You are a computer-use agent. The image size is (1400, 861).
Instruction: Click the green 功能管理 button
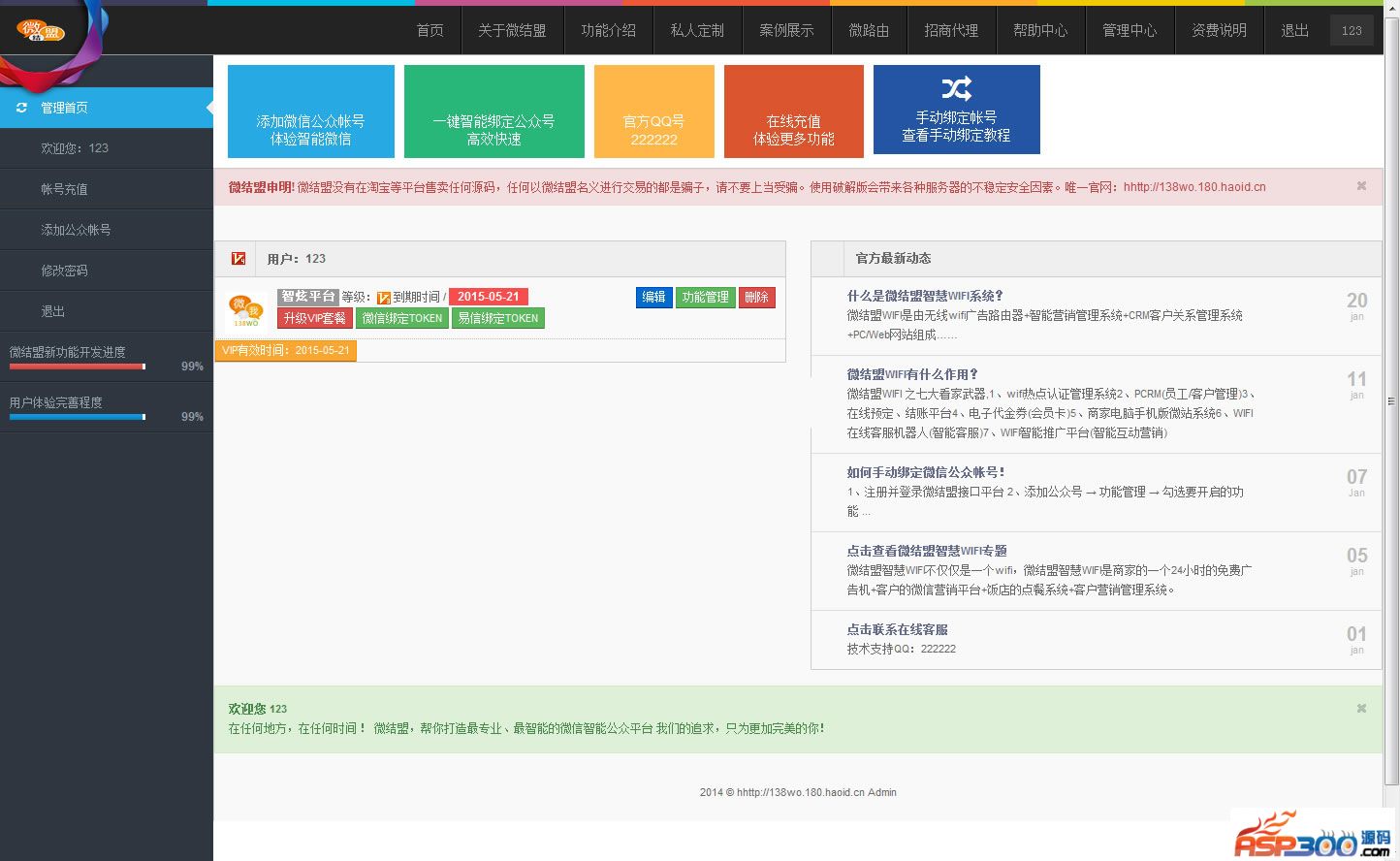click(705, 298)
